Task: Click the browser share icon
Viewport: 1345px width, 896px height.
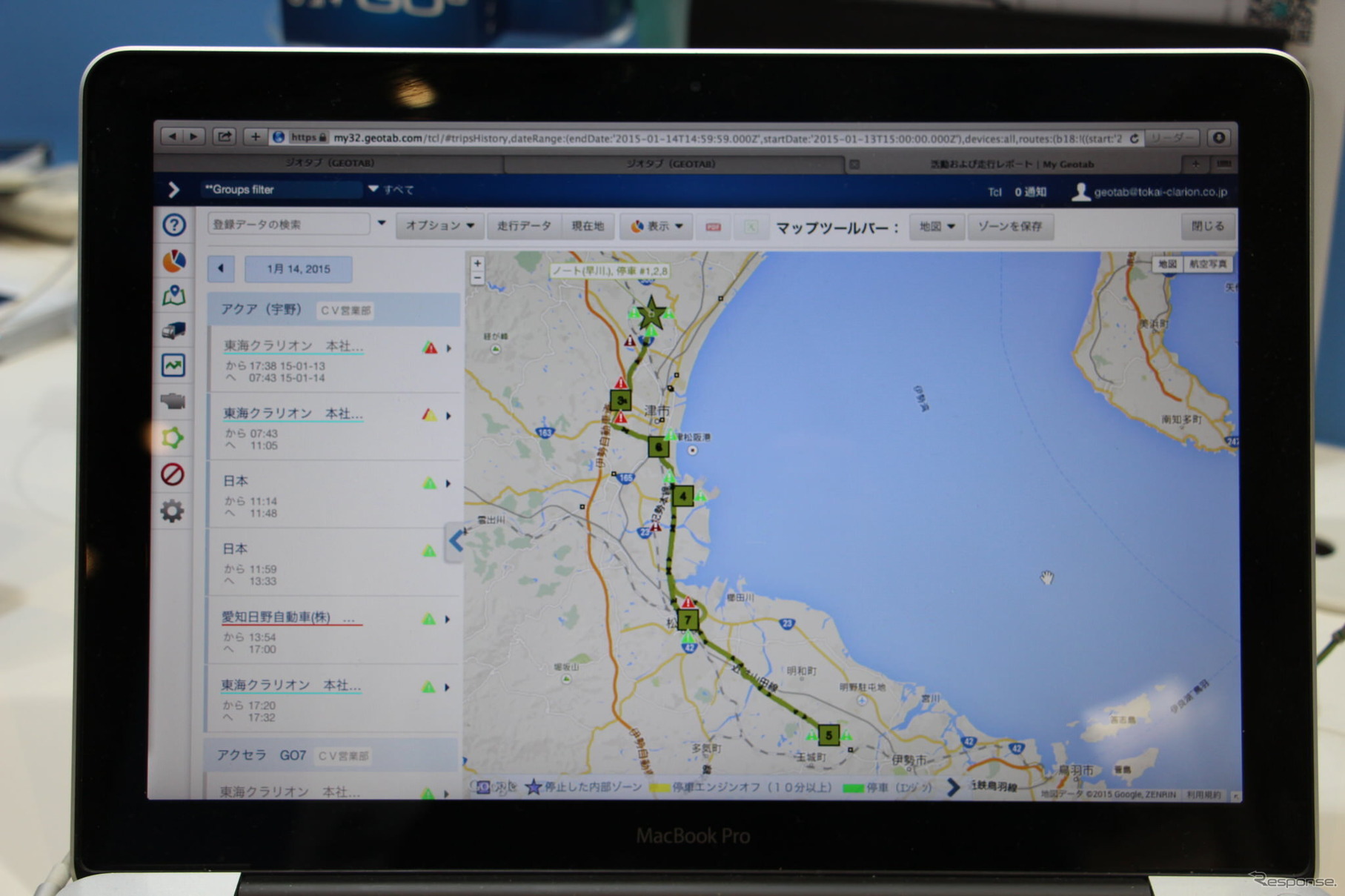Action: pos(225,136)
